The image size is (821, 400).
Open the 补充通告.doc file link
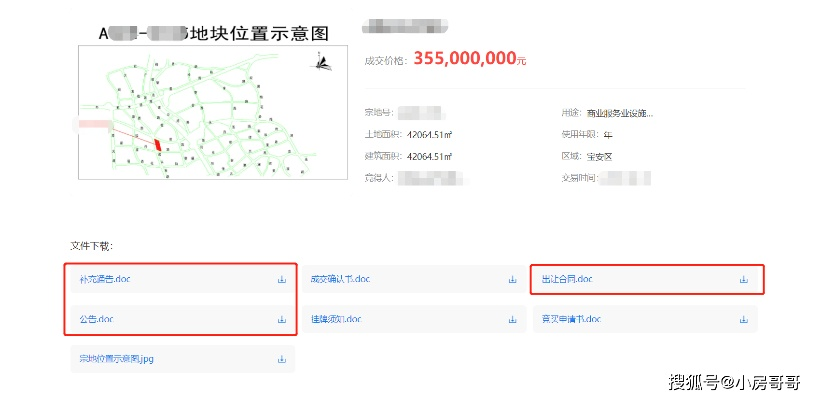click(x=105, y=279)
